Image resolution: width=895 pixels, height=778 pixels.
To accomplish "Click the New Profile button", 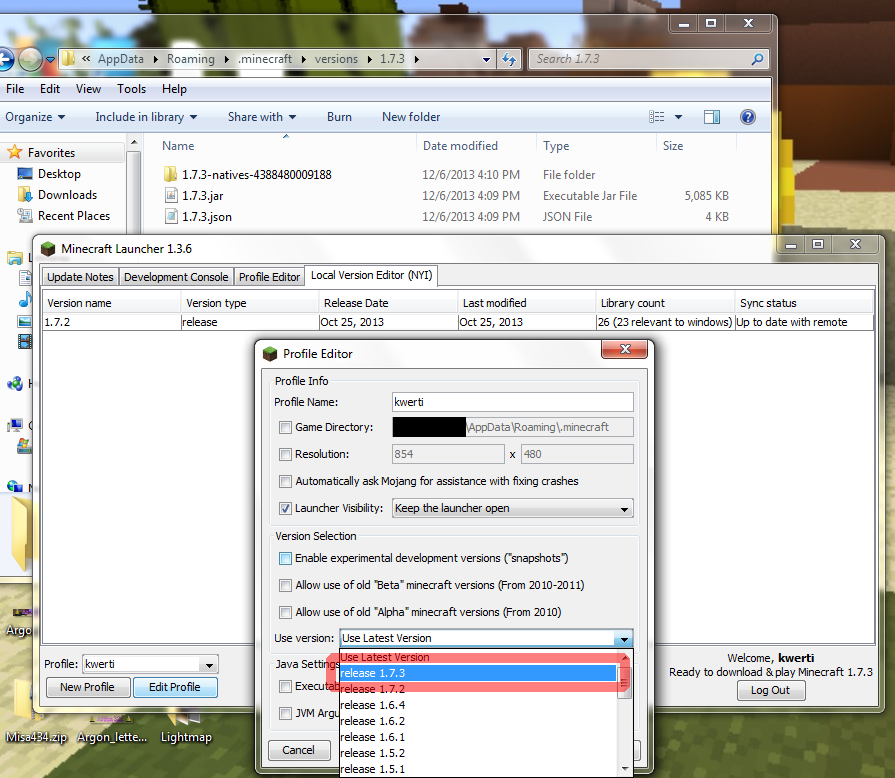I will coord(87,687).
